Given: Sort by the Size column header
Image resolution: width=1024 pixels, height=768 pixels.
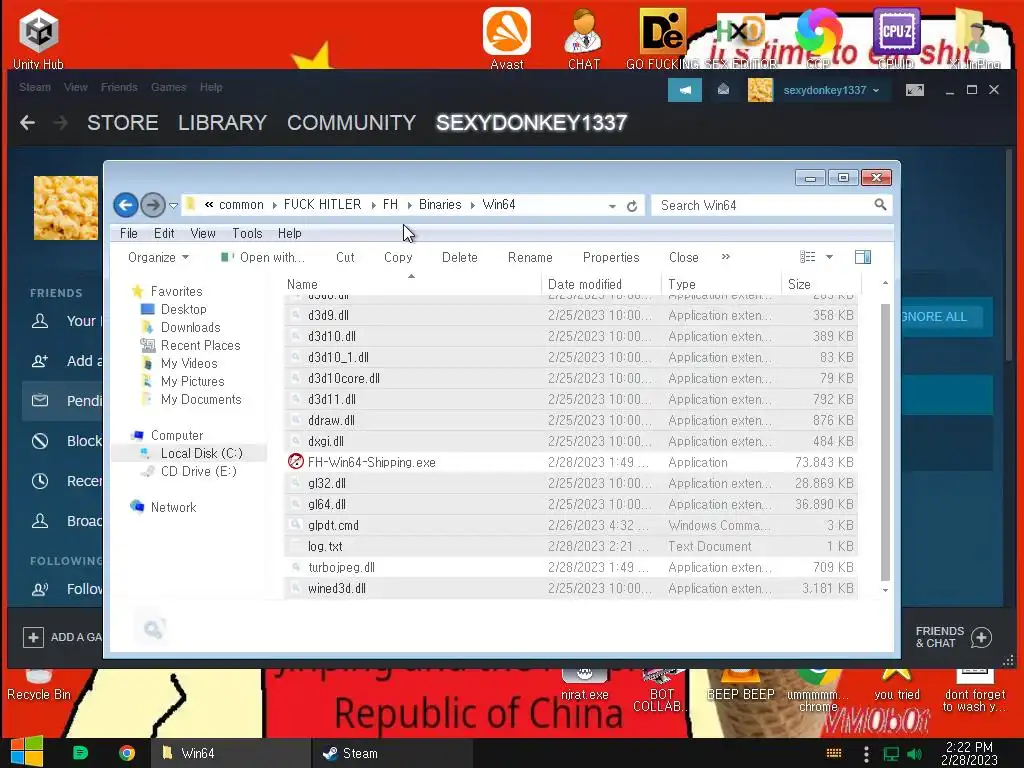Looking at the screenshot, I should 821,284.
